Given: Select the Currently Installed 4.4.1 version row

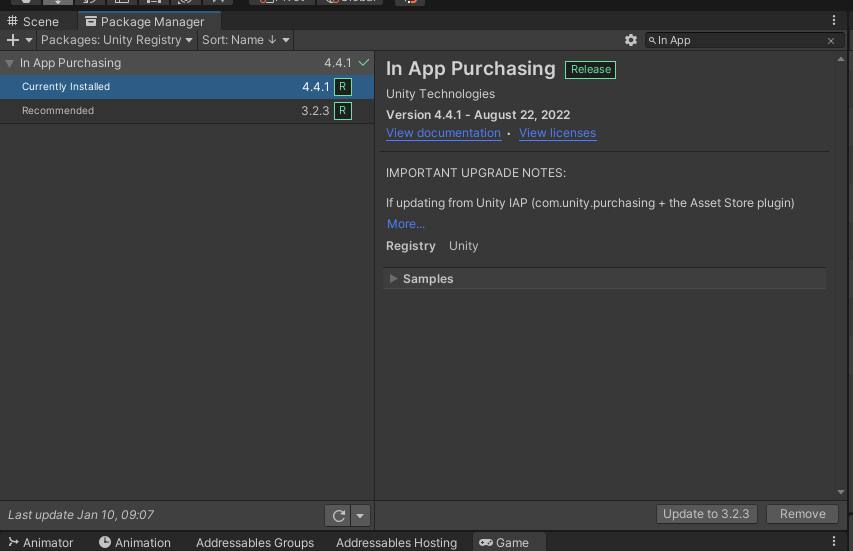Looking at the screenshot, I should (187, 87).
